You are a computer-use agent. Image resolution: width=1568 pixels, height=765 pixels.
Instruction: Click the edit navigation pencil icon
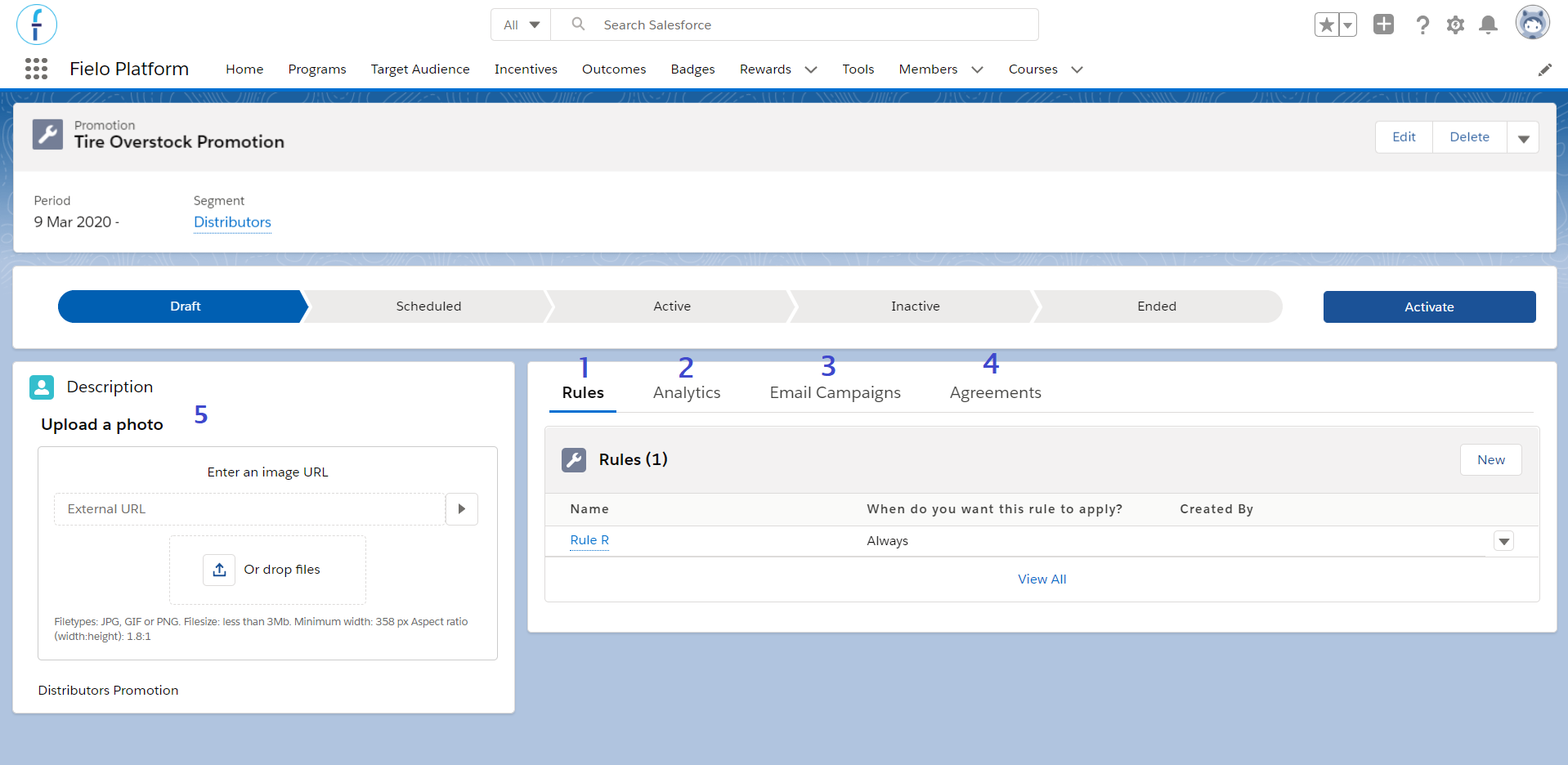(1544, 69)
